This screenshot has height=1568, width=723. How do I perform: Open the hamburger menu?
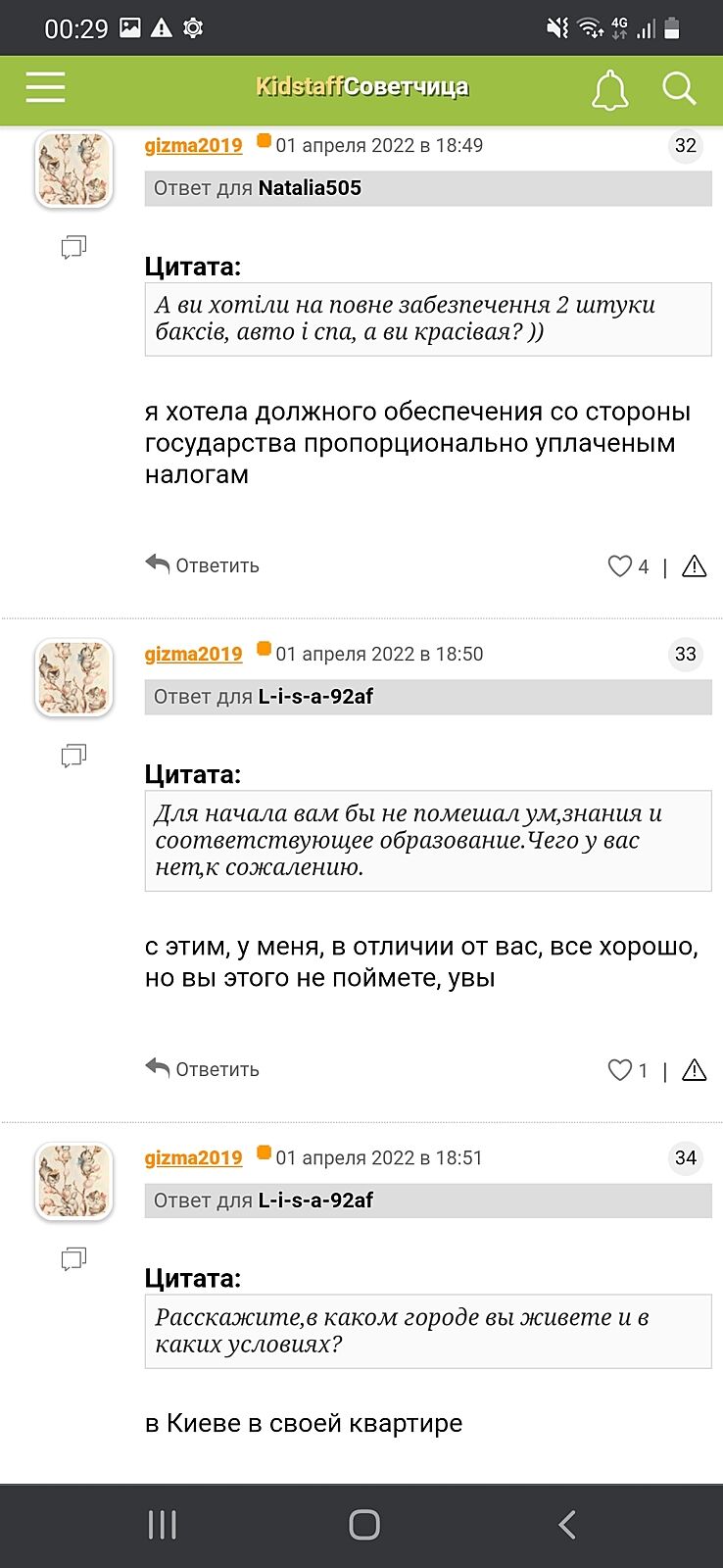45,87
